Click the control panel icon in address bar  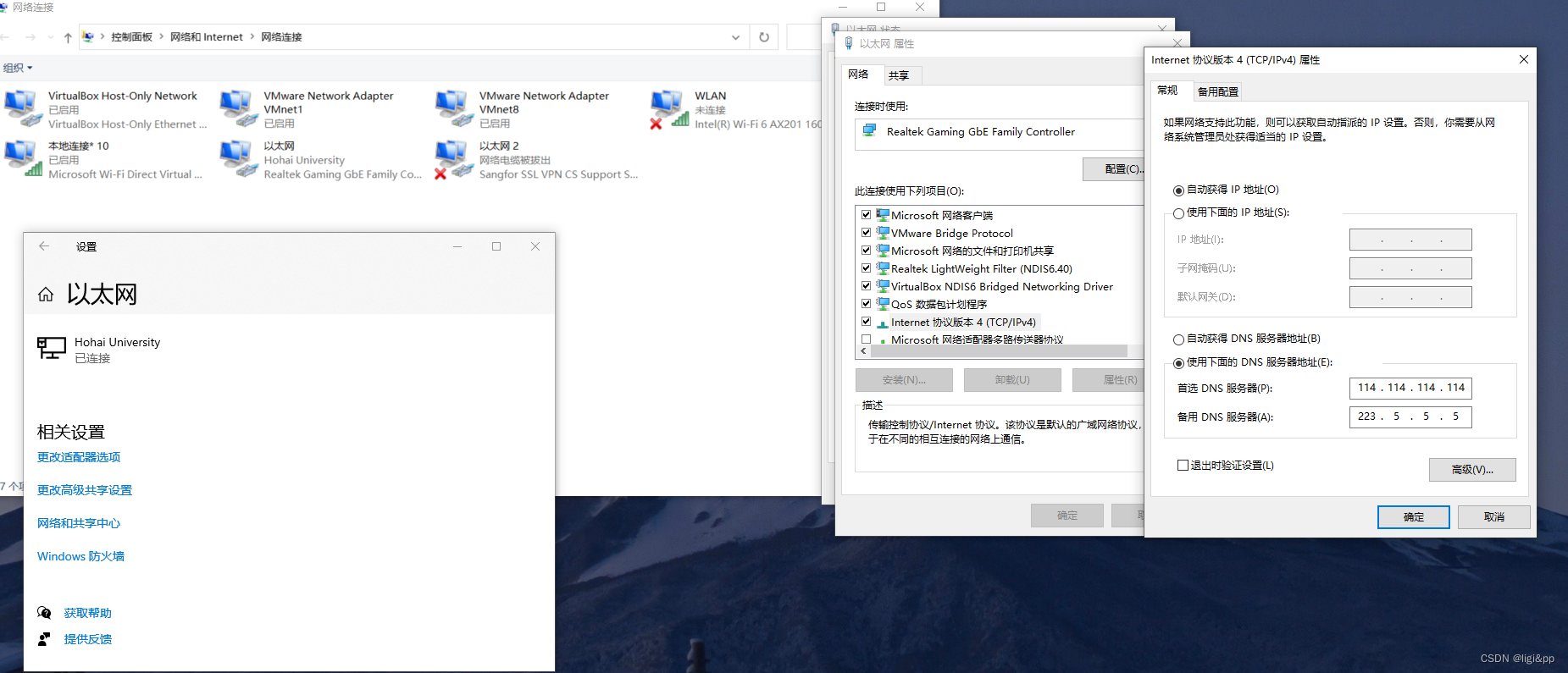pos(88,37)
